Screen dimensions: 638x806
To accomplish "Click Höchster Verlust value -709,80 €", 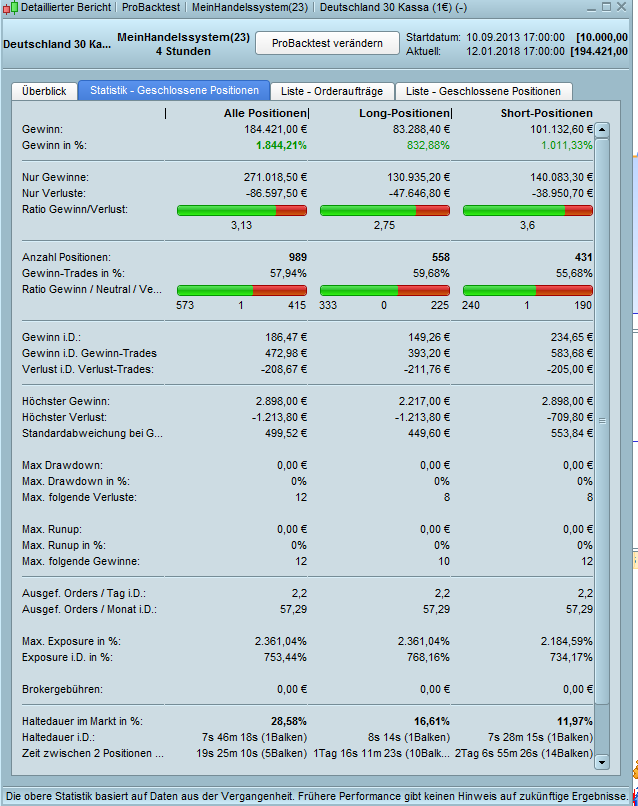I will (570, 417).
